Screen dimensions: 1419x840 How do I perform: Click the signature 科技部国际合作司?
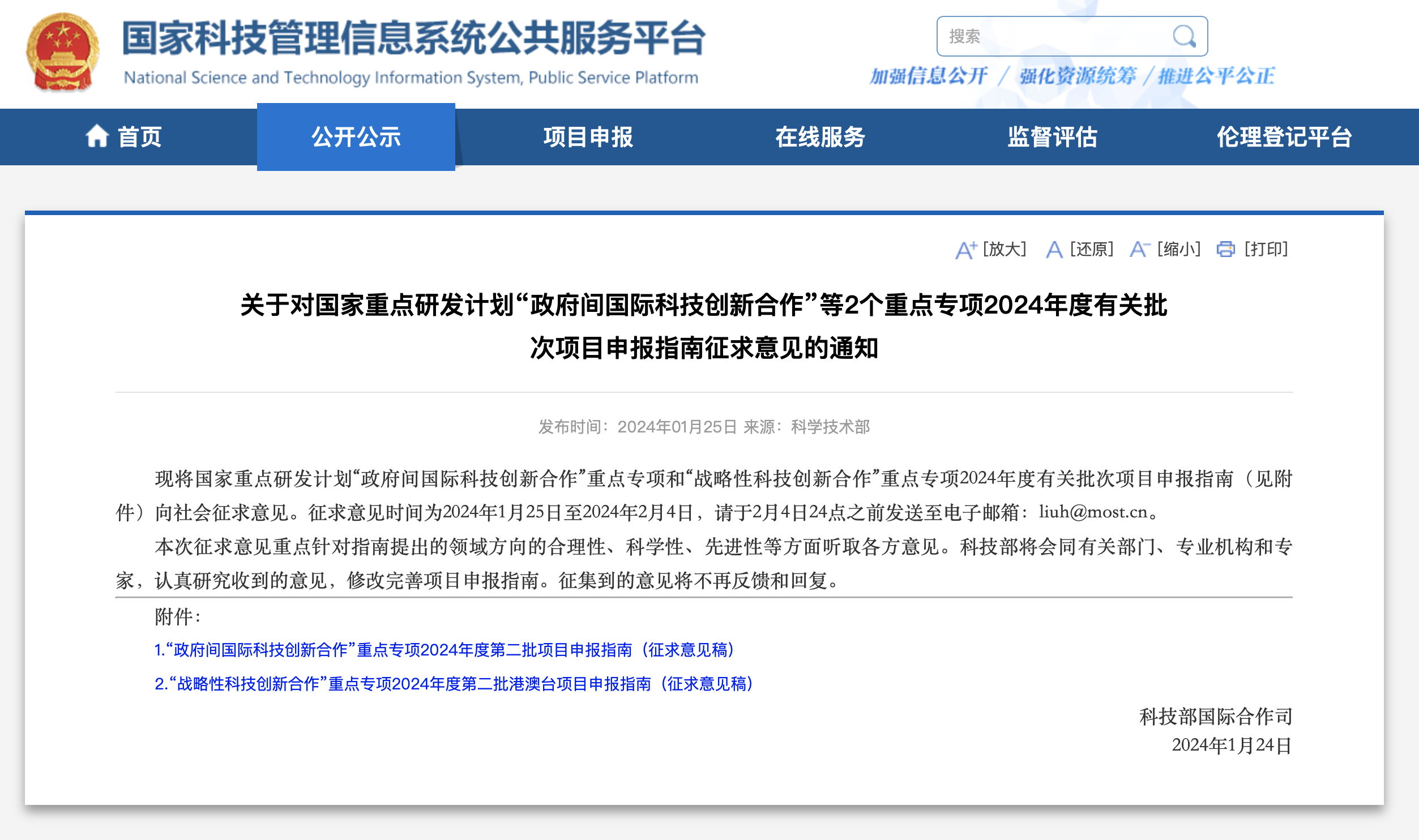1216,717
